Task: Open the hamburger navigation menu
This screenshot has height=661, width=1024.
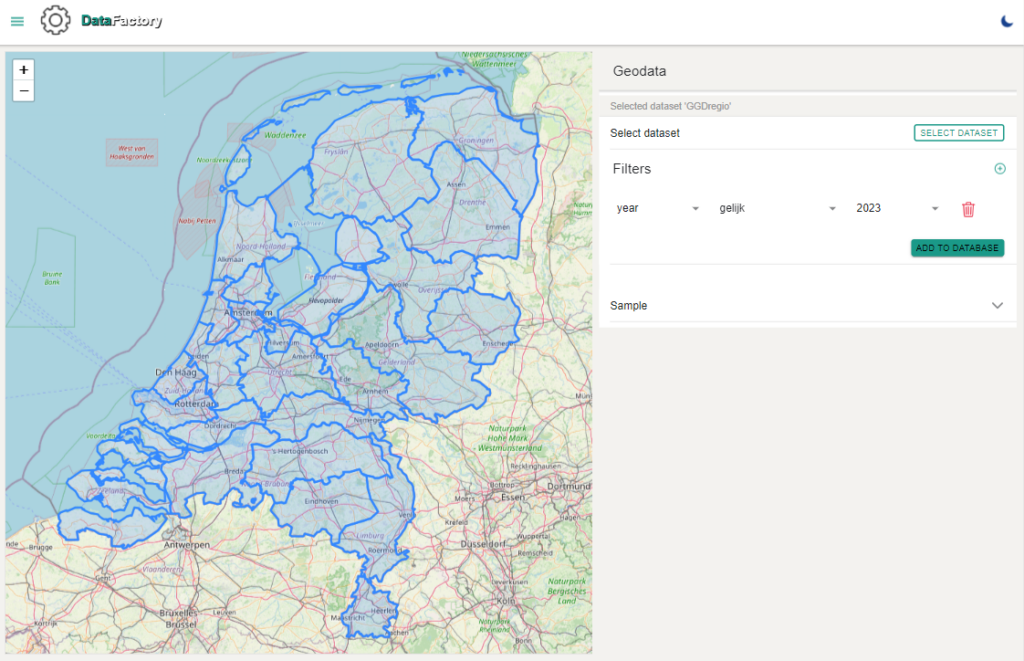Action: (17, 21)
